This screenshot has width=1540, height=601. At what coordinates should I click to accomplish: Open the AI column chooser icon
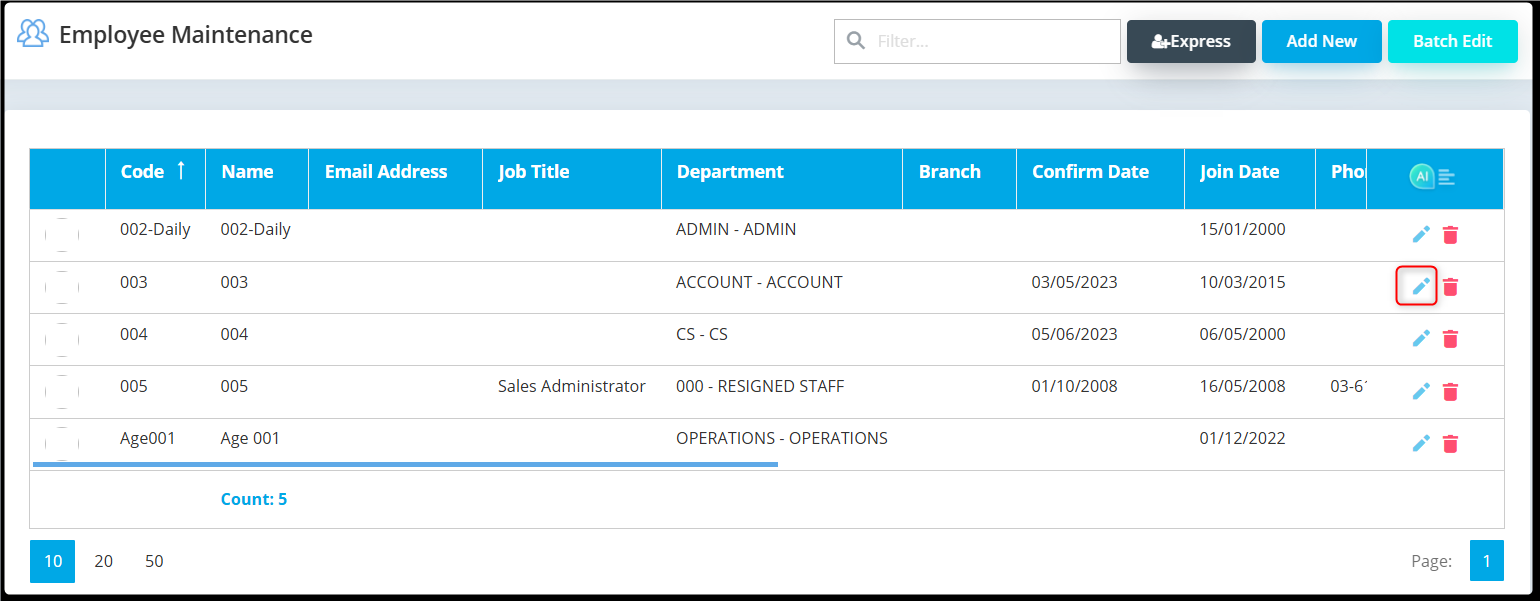[x=1433, y=177]
